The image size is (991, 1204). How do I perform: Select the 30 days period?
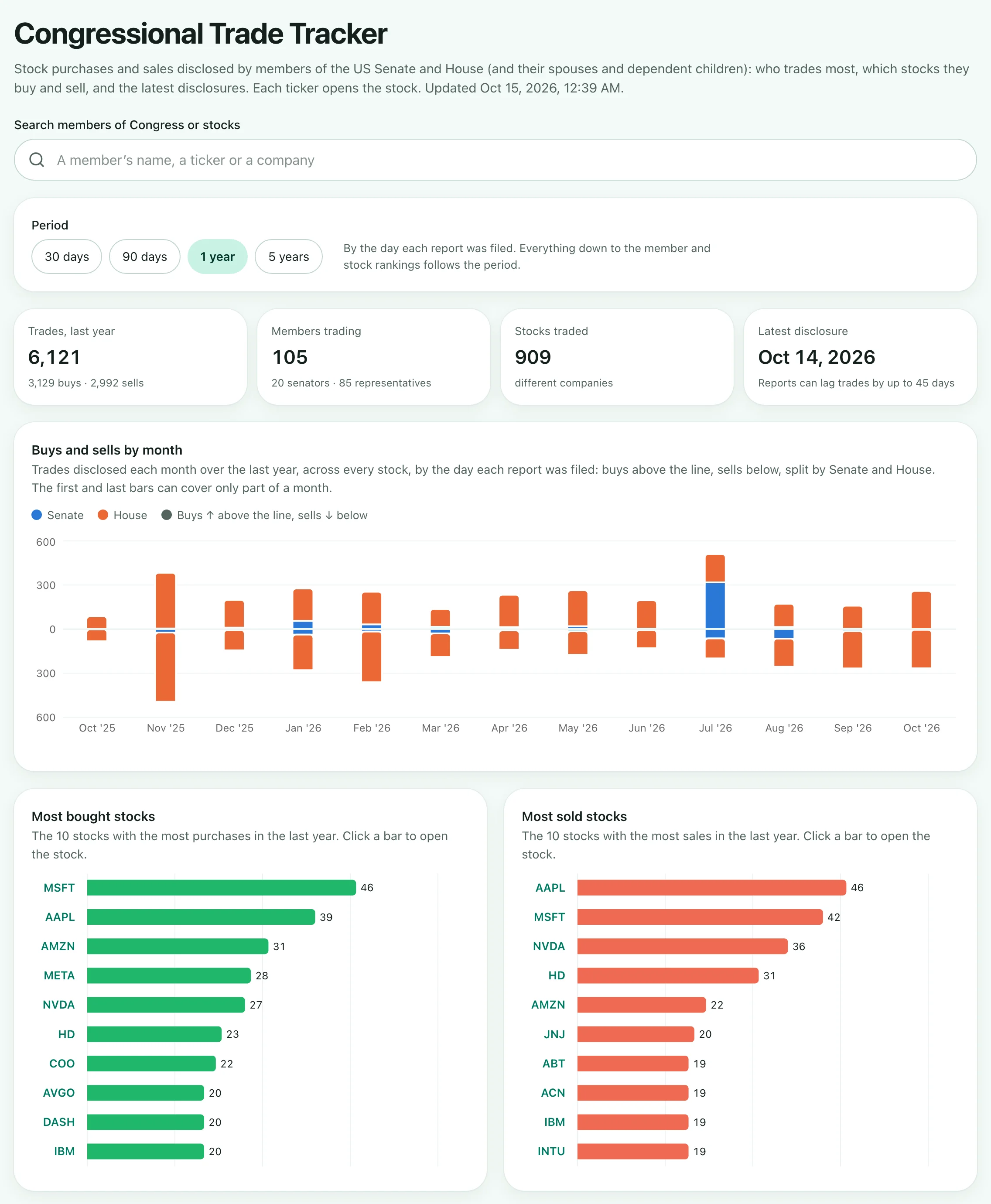pos(67,257)
